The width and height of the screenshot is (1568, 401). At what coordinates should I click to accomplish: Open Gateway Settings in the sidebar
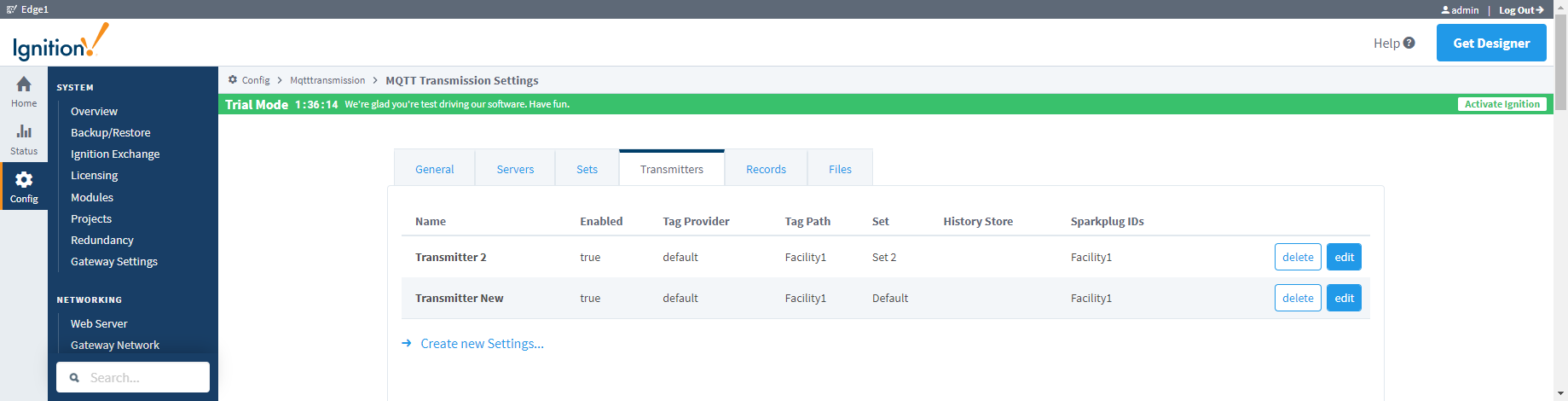point(114,261)
